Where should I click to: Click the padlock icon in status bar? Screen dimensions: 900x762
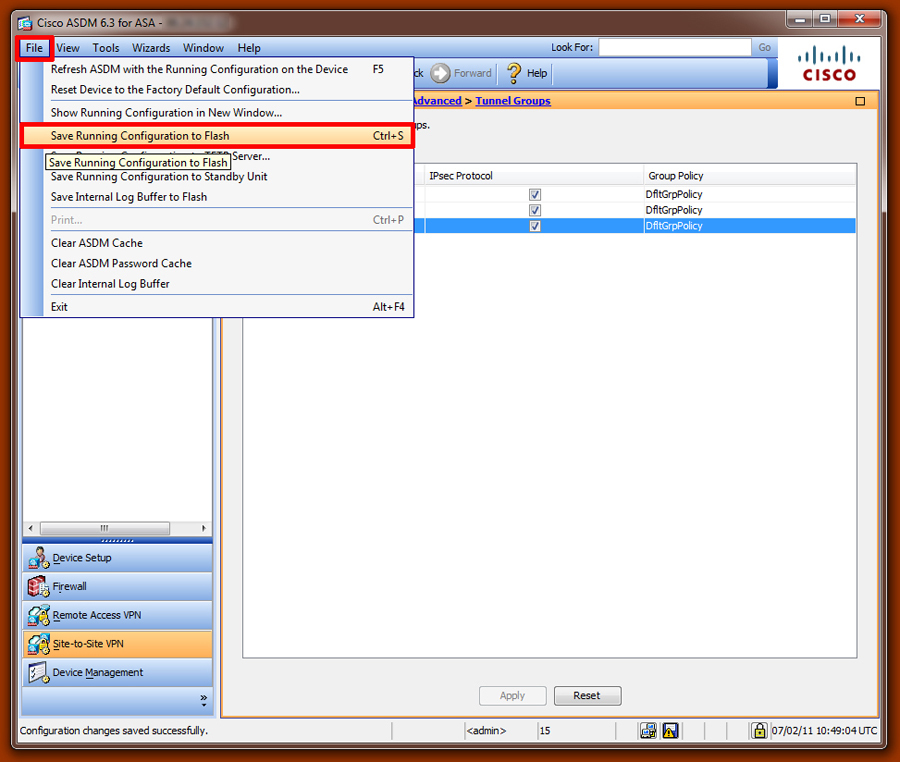[x=759, y=730]
